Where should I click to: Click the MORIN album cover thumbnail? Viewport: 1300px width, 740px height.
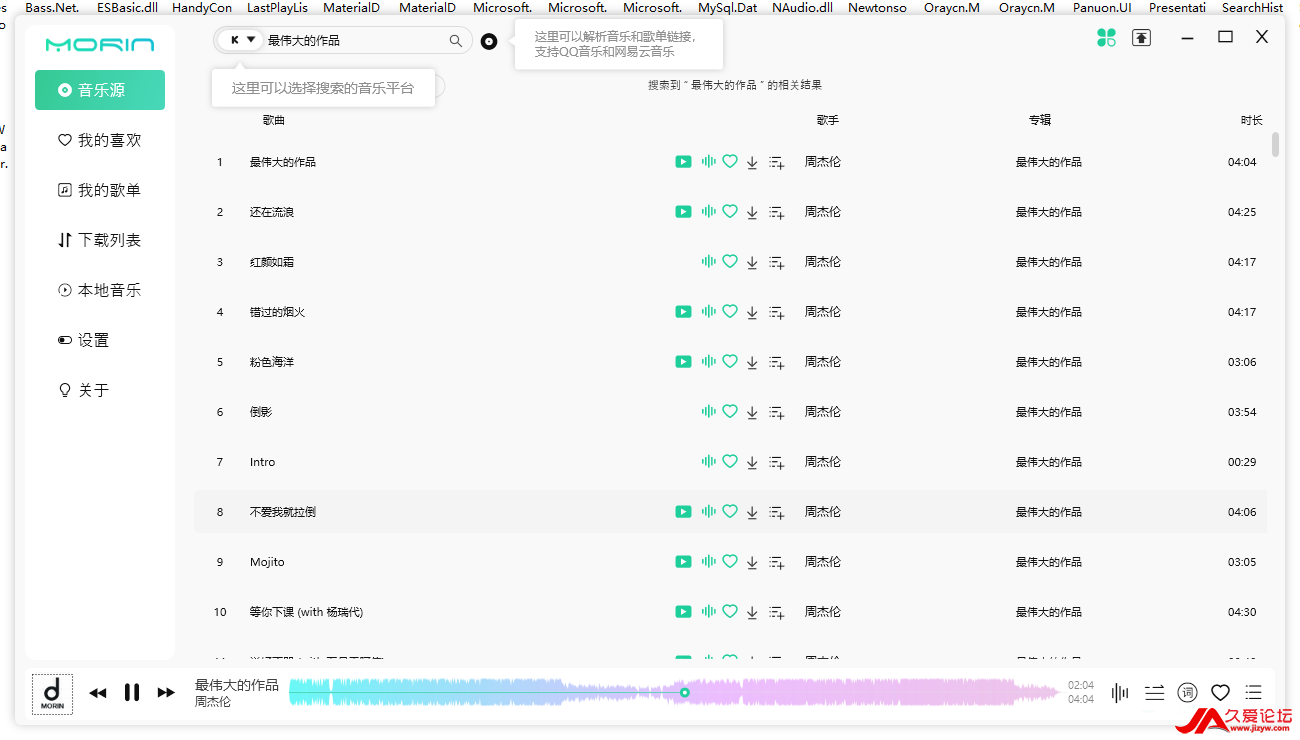pos(53,693)
